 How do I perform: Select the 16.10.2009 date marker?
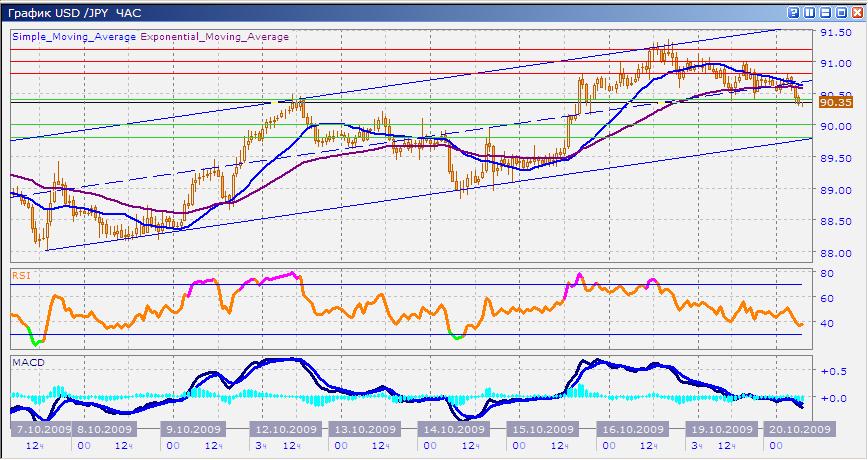tap(625, 429)
